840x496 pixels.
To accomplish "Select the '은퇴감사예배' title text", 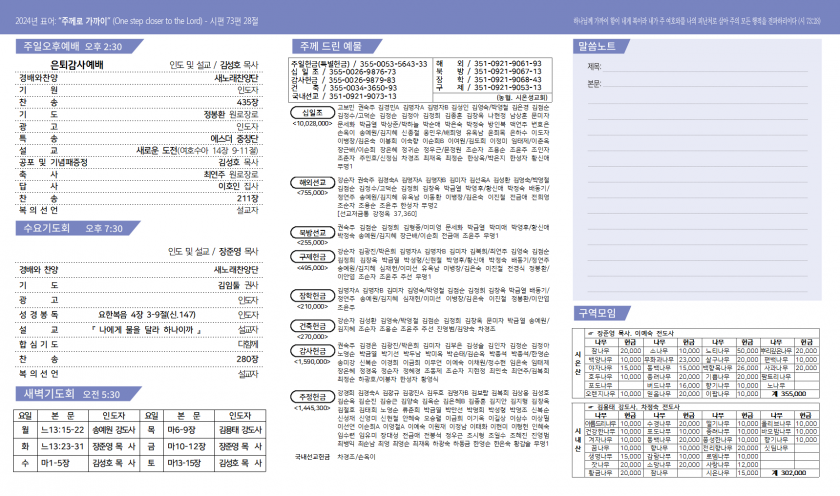I will coord(77,65).
